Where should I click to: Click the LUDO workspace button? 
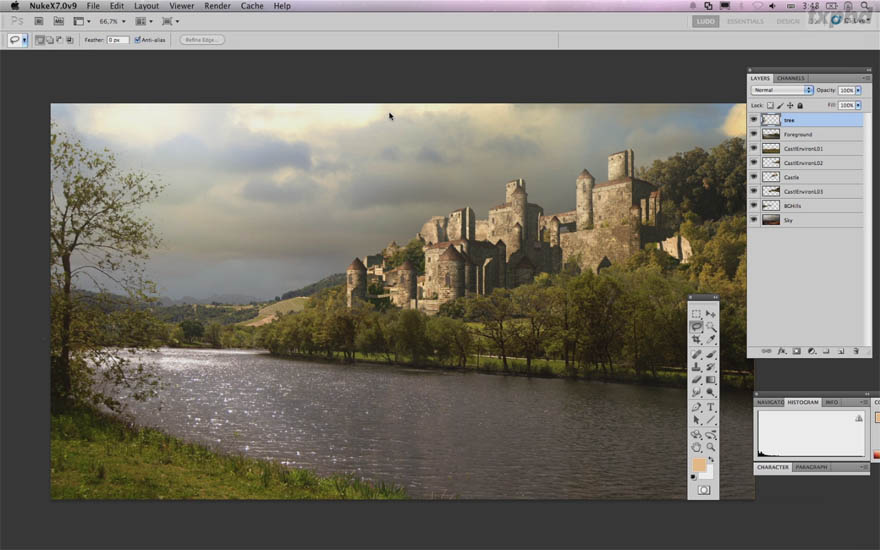pyautogui.click(x=705, y=21)
